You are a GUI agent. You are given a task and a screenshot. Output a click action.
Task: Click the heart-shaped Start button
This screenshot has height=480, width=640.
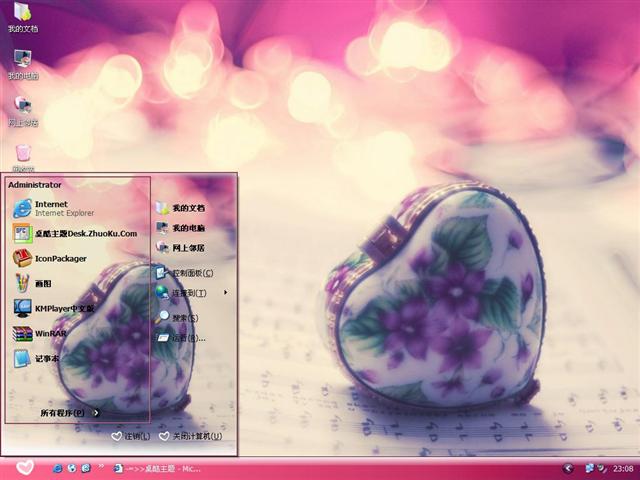click(x=25, y=468)
